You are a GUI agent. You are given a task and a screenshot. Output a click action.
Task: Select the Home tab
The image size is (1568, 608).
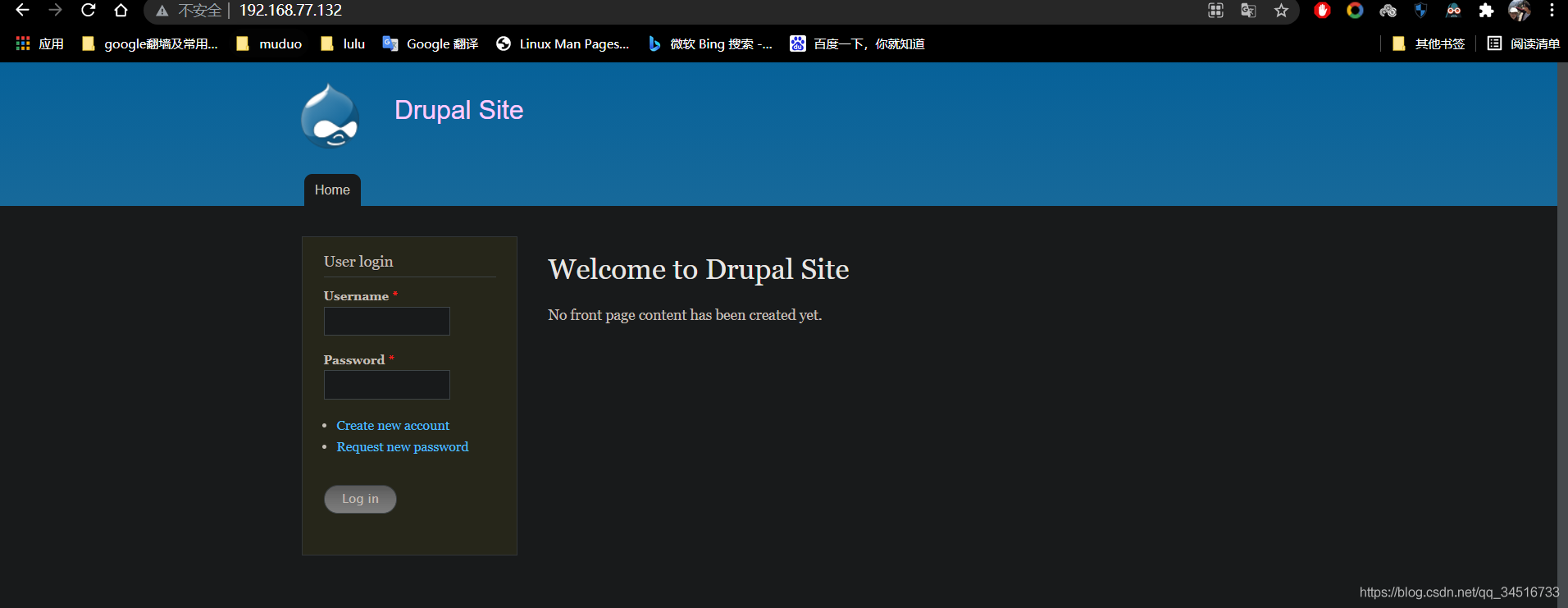tap(332, 190)
